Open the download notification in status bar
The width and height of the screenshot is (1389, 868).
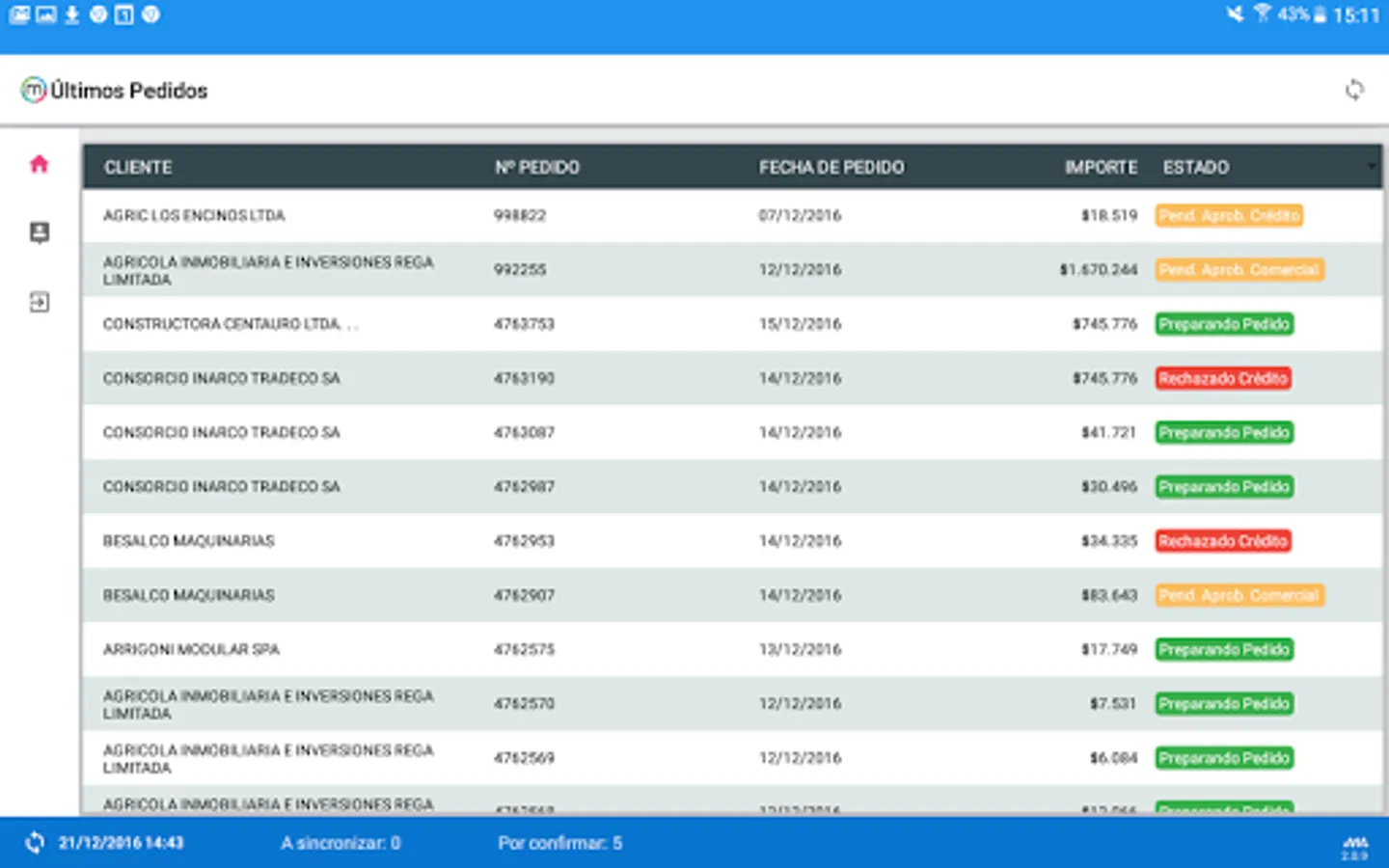pyautogui.click(x=71, y=14)
